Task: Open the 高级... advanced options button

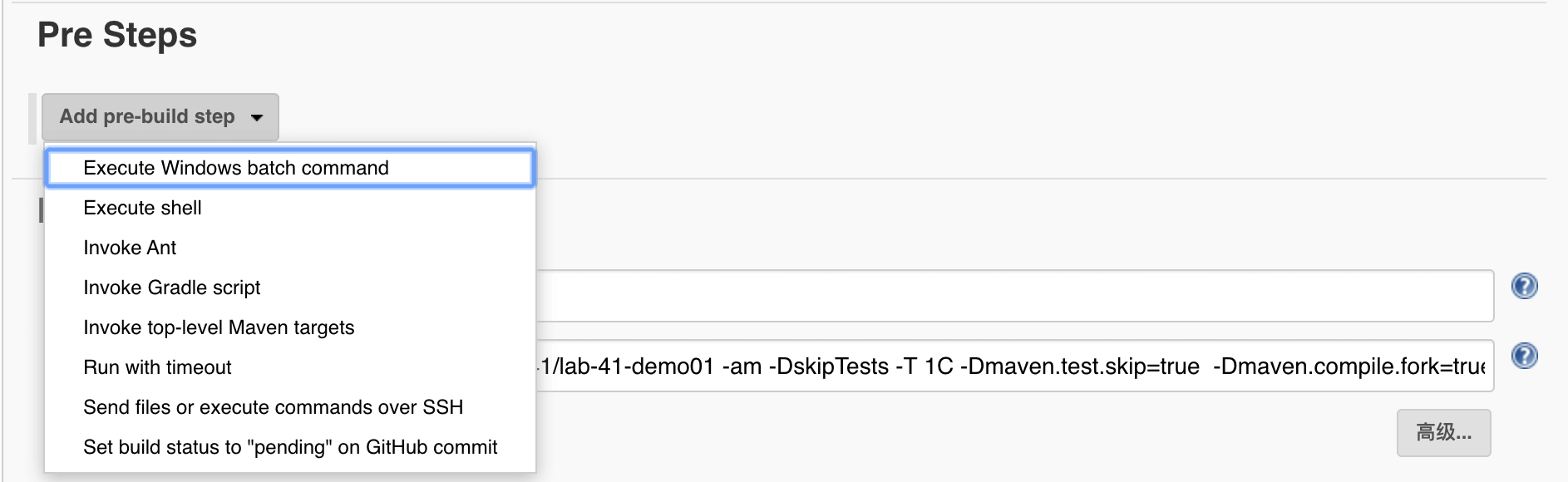Action: point(1443,433)
